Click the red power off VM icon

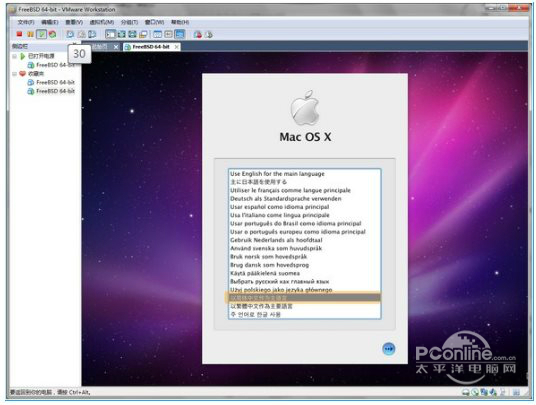pyautogui.click(x=19, y=34)
